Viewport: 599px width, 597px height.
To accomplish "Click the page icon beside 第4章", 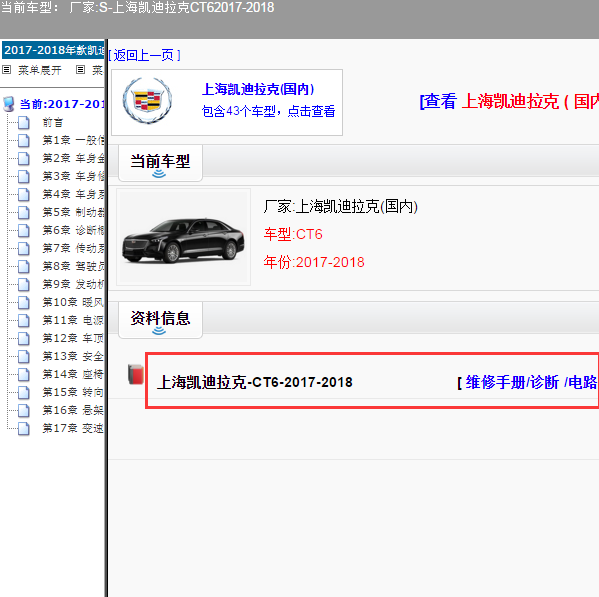I will pos(24,194).
